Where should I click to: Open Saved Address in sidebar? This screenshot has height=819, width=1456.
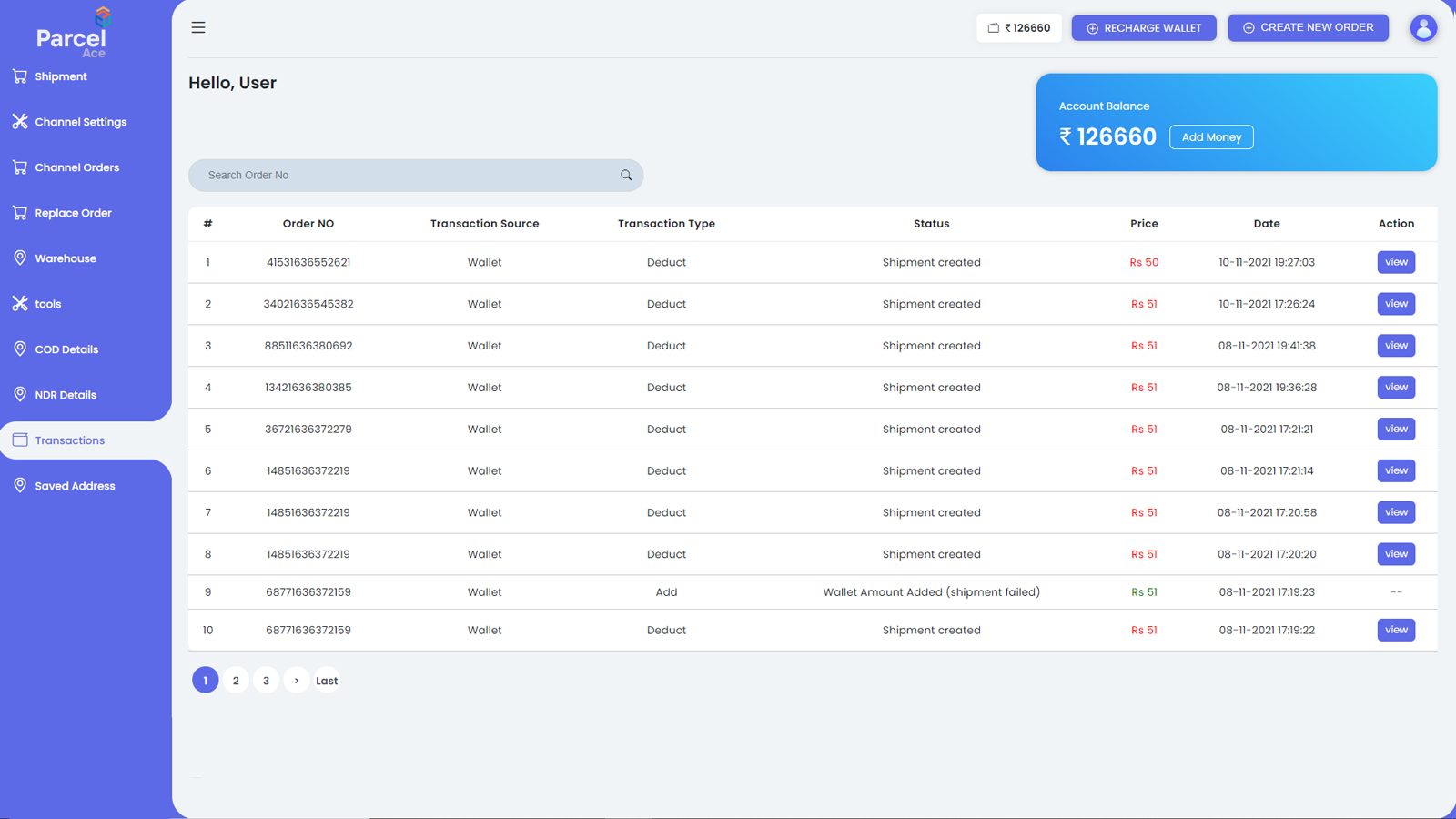coord(75,486)
